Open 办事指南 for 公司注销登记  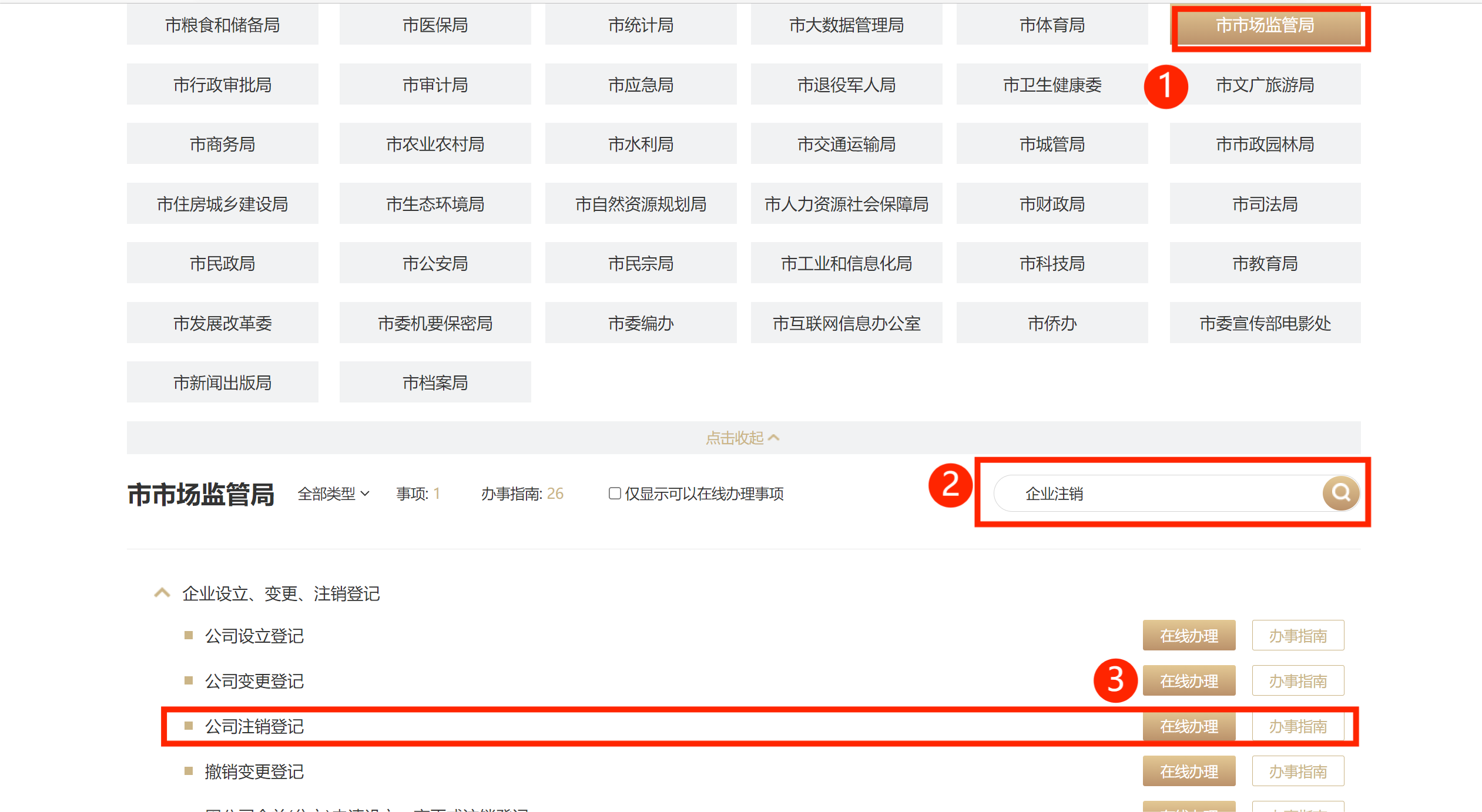(1297, 726)
